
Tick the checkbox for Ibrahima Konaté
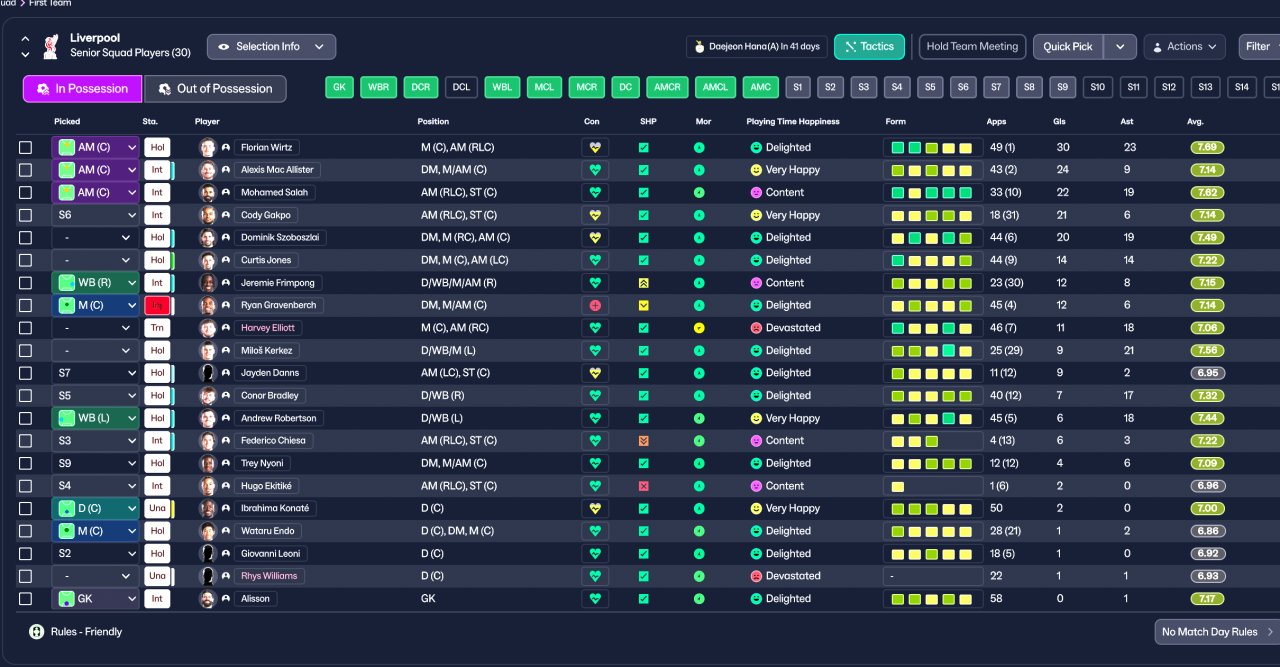(x=25, y=508)
